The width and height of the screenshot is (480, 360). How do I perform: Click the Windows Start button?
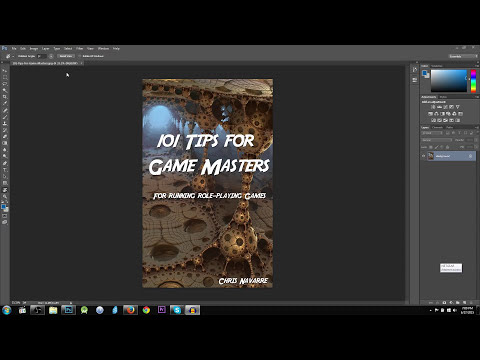[7, 310]
